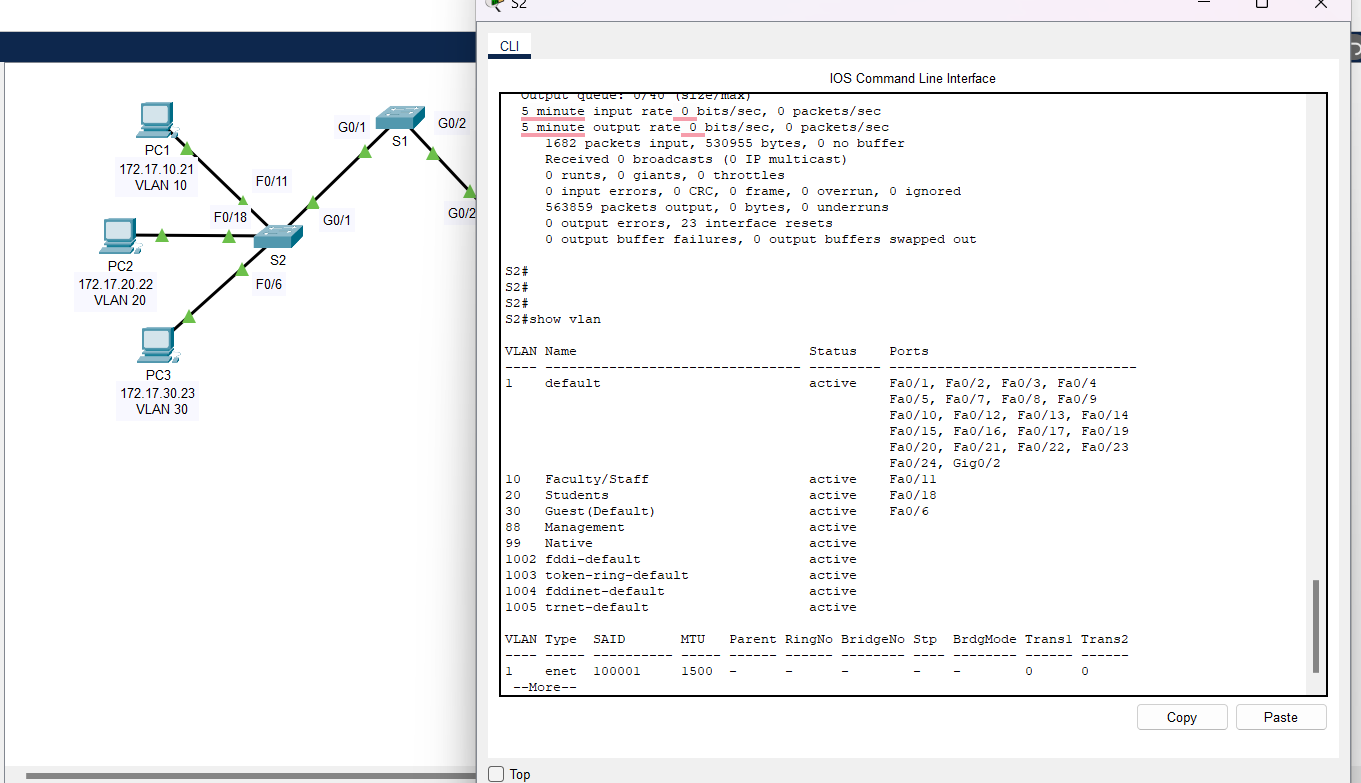Select the PC3 end device in the topology

click(157, 343)
